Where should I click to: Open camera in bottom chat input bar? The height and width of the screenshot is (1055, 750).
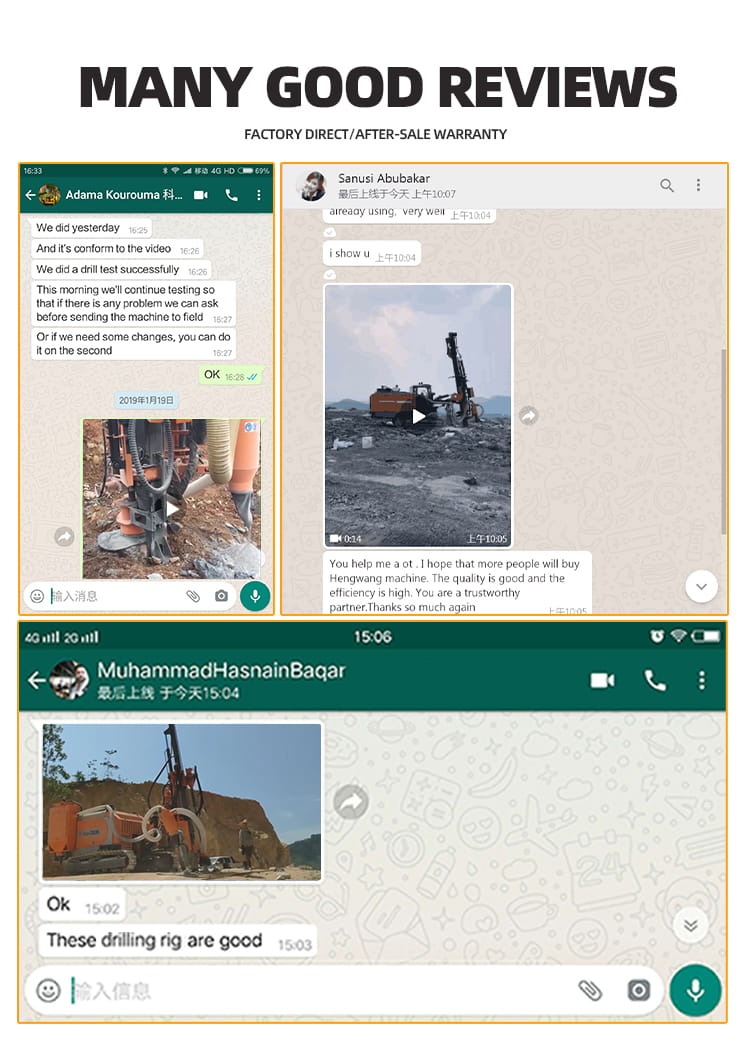pos(639,990)
